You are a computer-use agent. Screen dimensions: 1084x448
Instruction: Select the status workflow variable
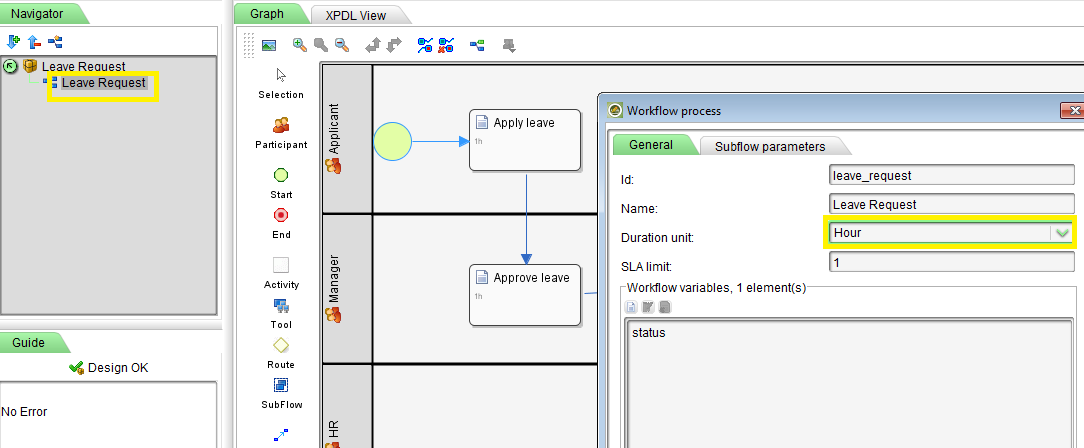click(649, 332)
